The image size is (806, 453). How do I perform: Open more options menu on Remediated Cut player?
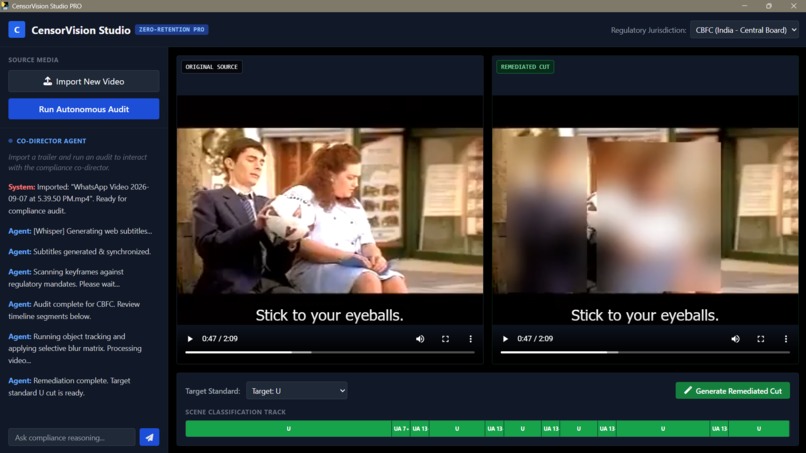tap(785, 339)
